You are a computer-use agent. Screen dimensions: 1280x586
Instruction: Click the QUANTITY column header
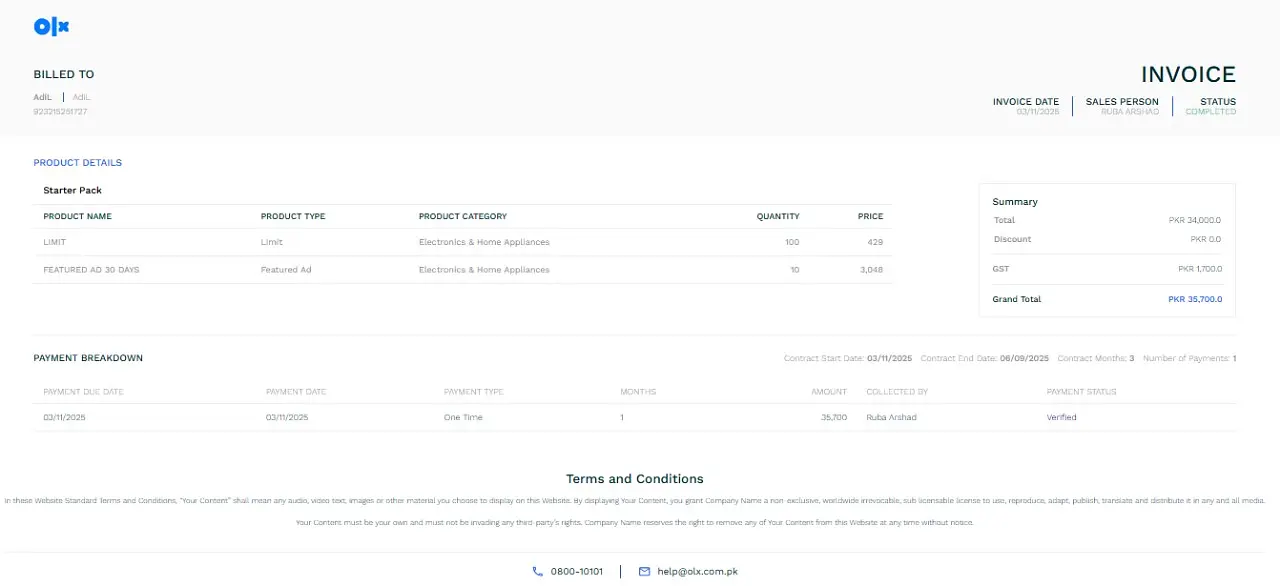(x=778, y=216)
